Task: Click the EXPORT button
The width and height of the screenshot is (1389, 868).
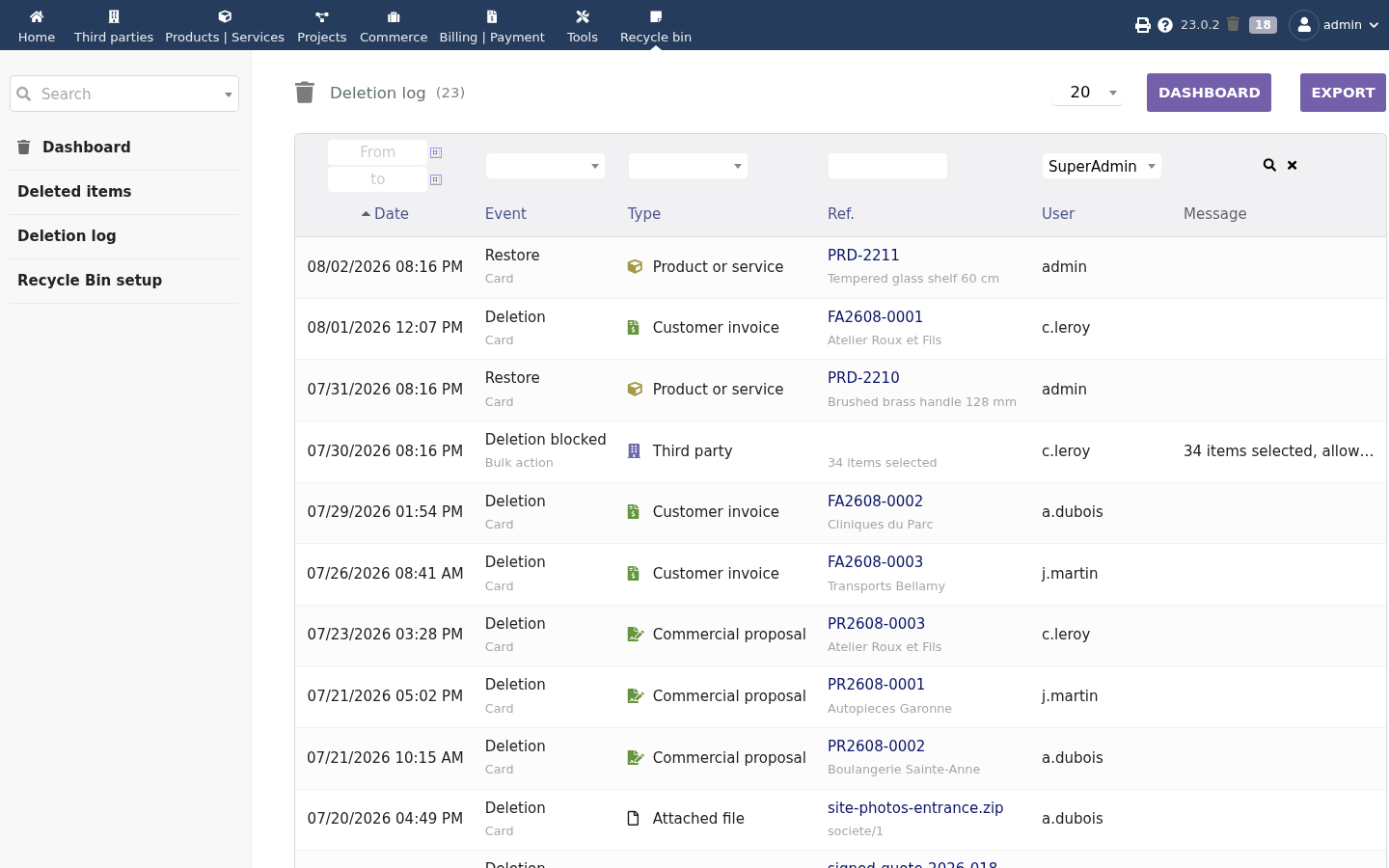Action: (1343, 93)
